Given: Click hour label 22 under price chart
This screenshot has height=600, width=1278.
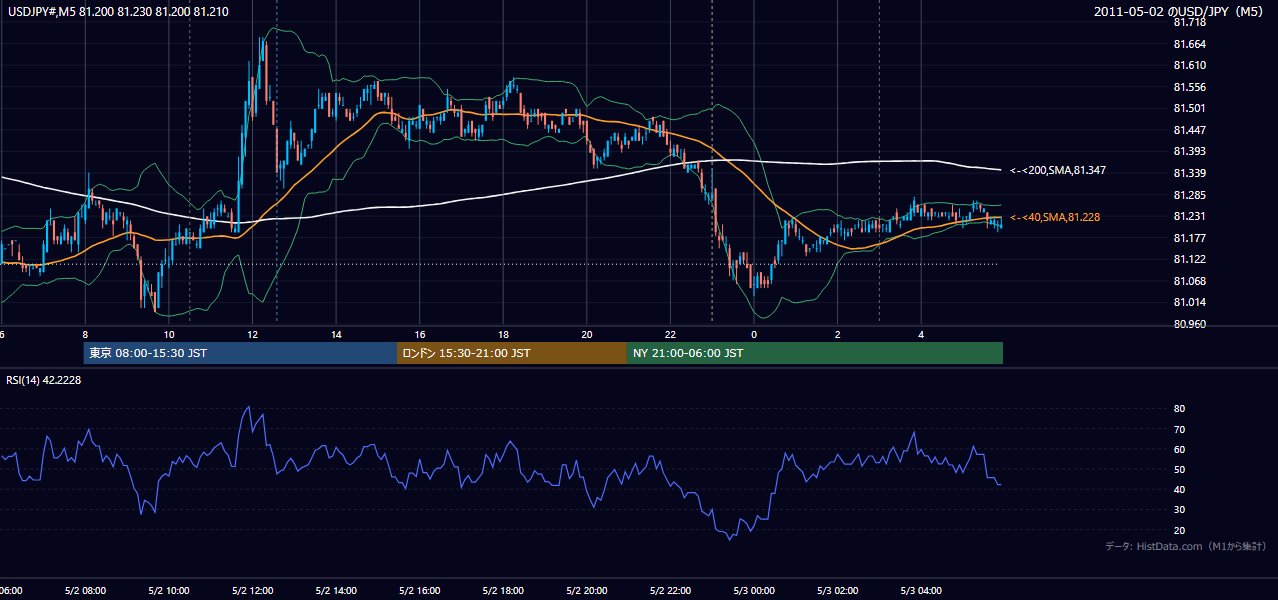Looking at the screenshot, I should tap(671, 335).
